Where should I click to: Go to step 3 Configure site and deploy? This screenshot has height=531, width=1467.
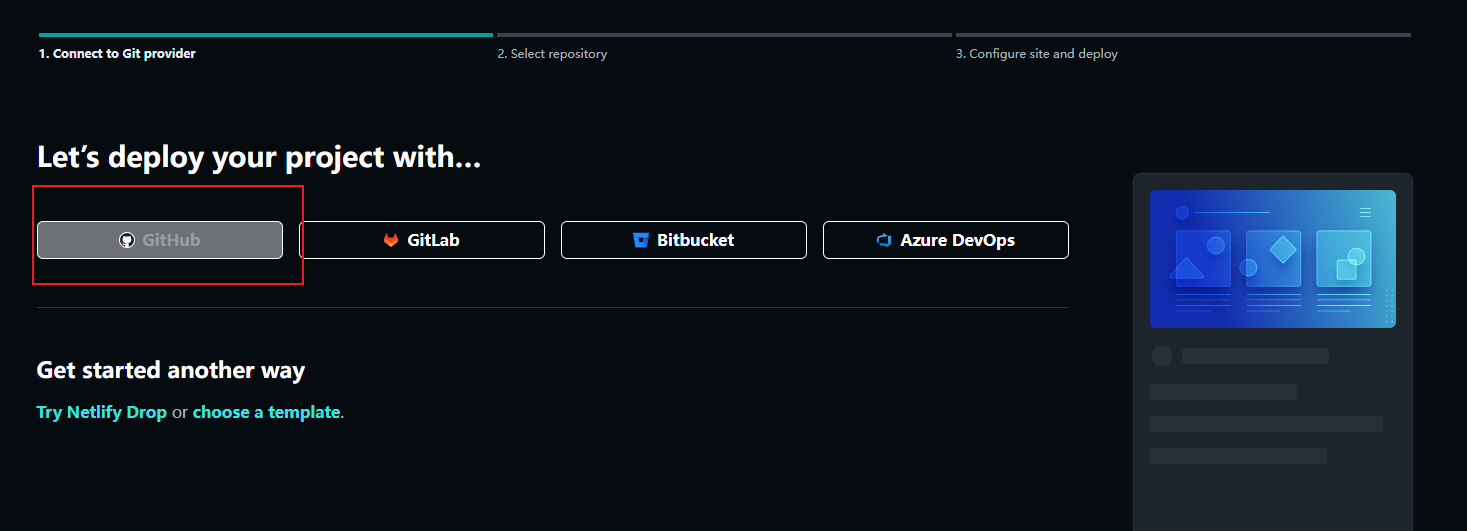[1036, 54]
